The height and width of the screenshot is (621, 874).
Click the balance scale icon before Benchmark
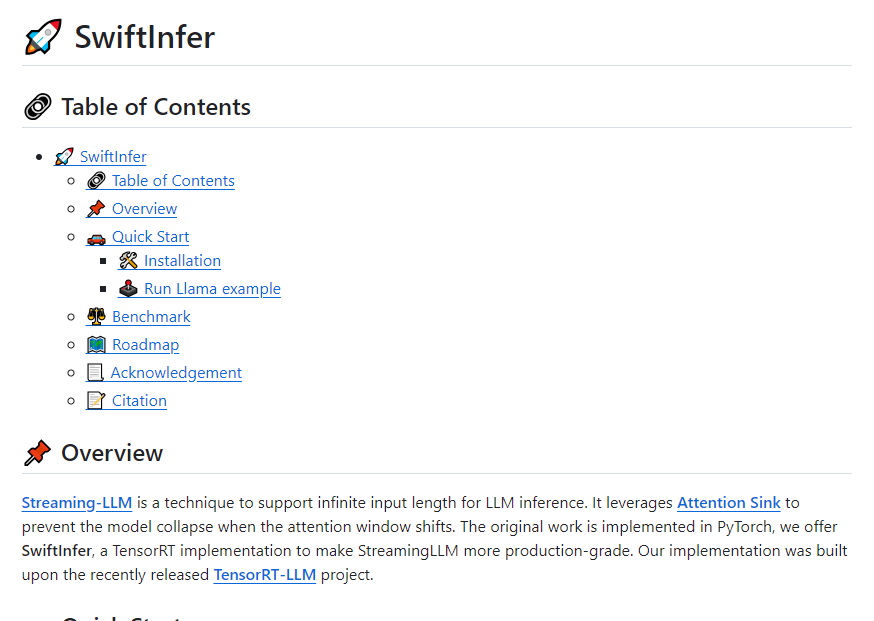click(x=96, y=317)
